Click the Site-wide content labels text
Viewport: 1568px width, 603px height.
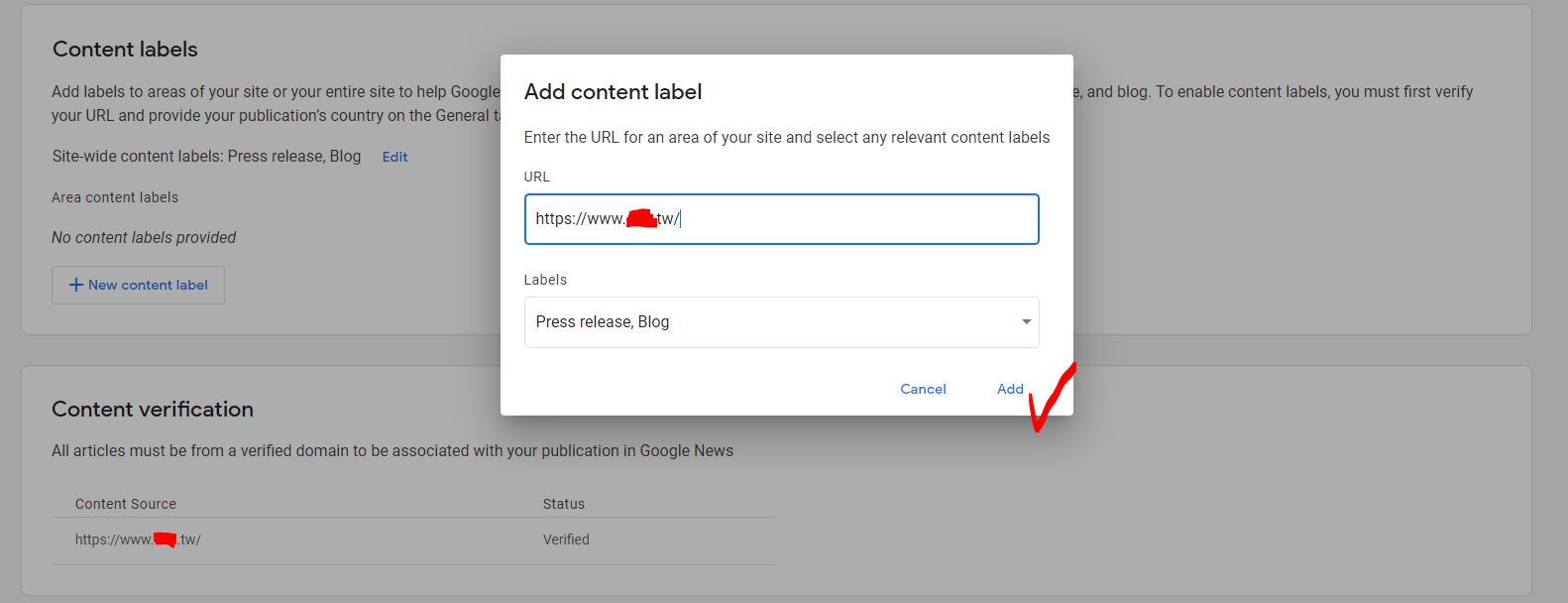[x=206, y=157]
